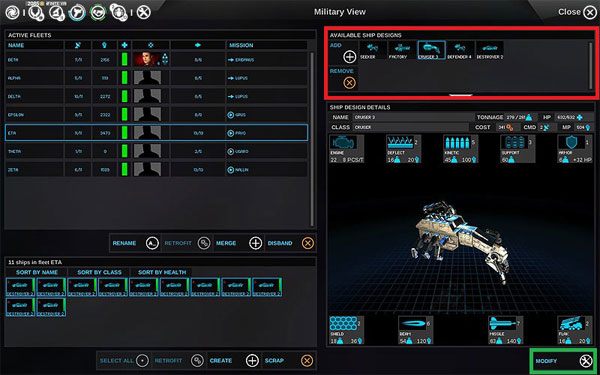Click the ZETA fleet's mission play icon
This screenshot has width=600, height=375.
click(230, 170)
